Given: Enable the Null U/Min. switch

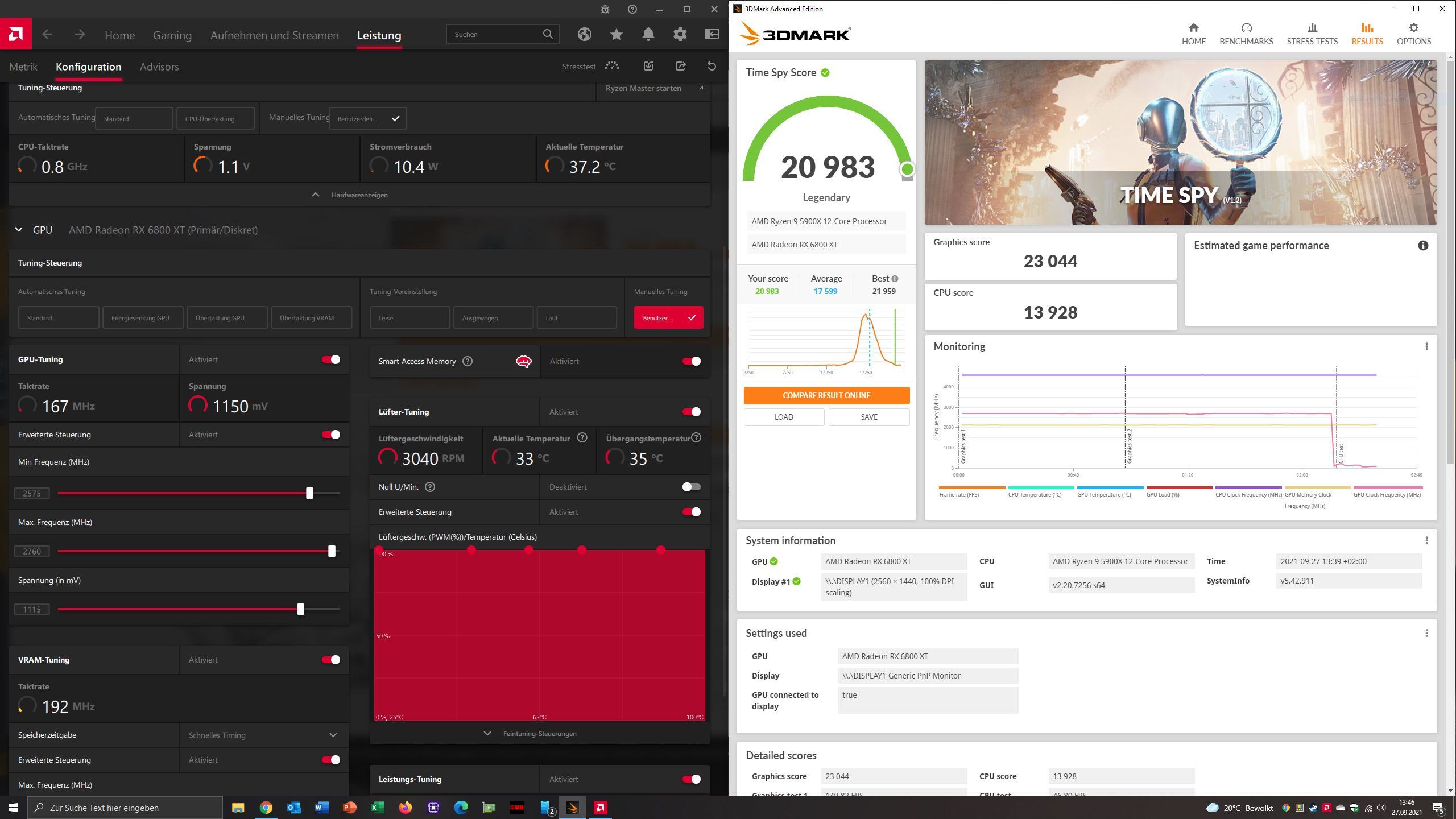Looking at the screenshot, I should 691,487.
